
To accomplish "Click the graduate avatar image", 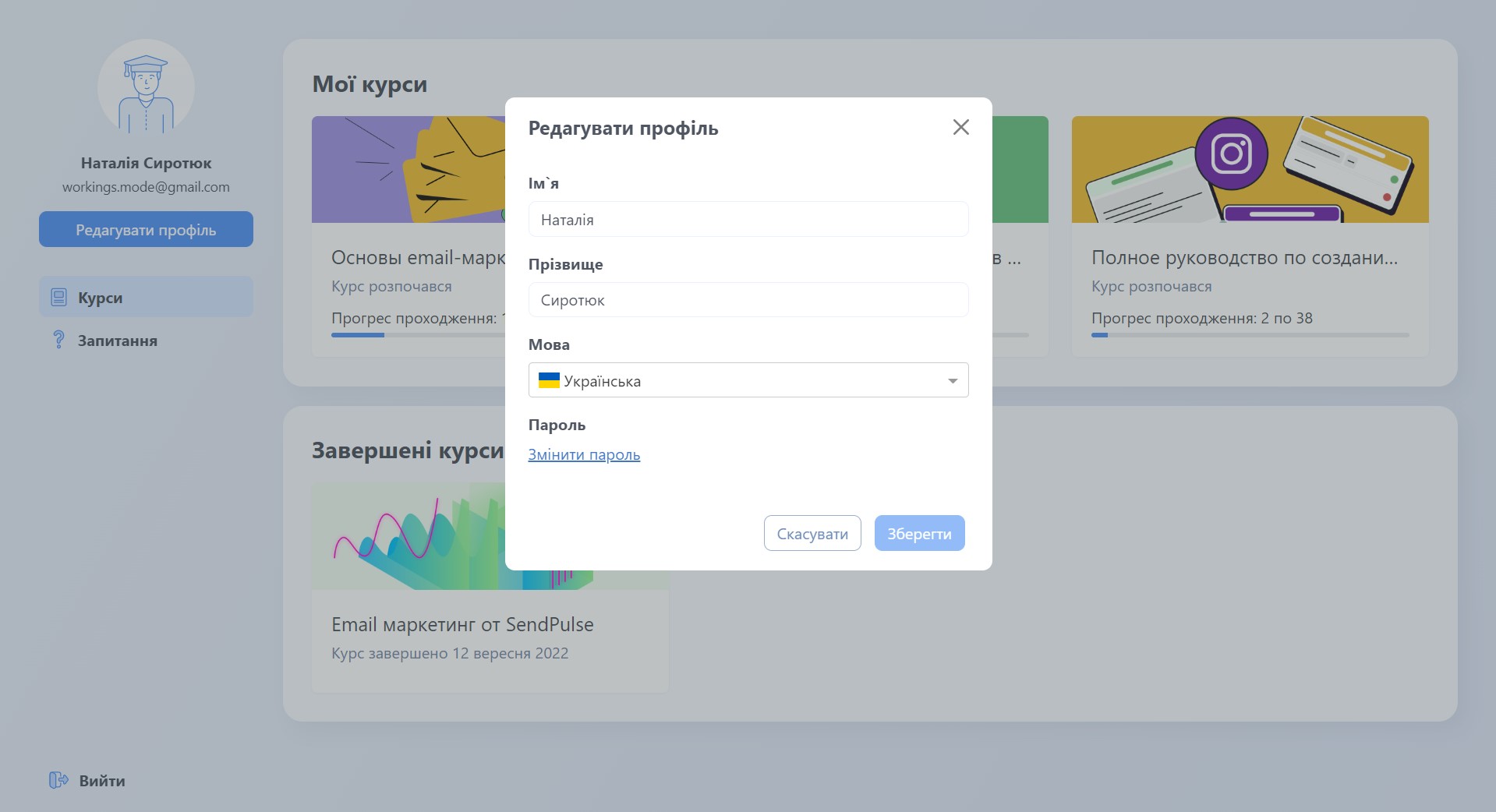I will click(146, 88).
